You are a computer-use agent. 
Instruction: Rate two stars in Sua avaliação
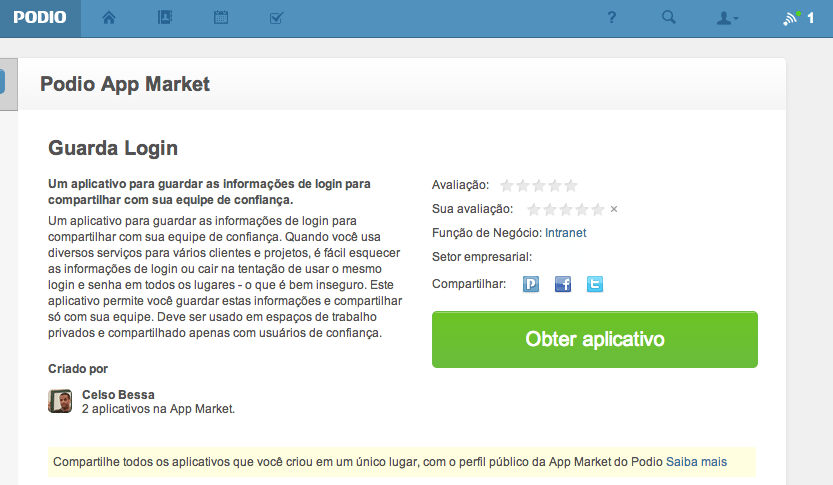(x=550, y=209)
